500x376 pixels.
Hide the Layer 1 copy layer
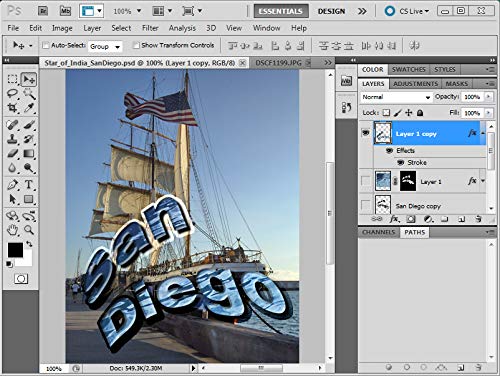[366, 133]
